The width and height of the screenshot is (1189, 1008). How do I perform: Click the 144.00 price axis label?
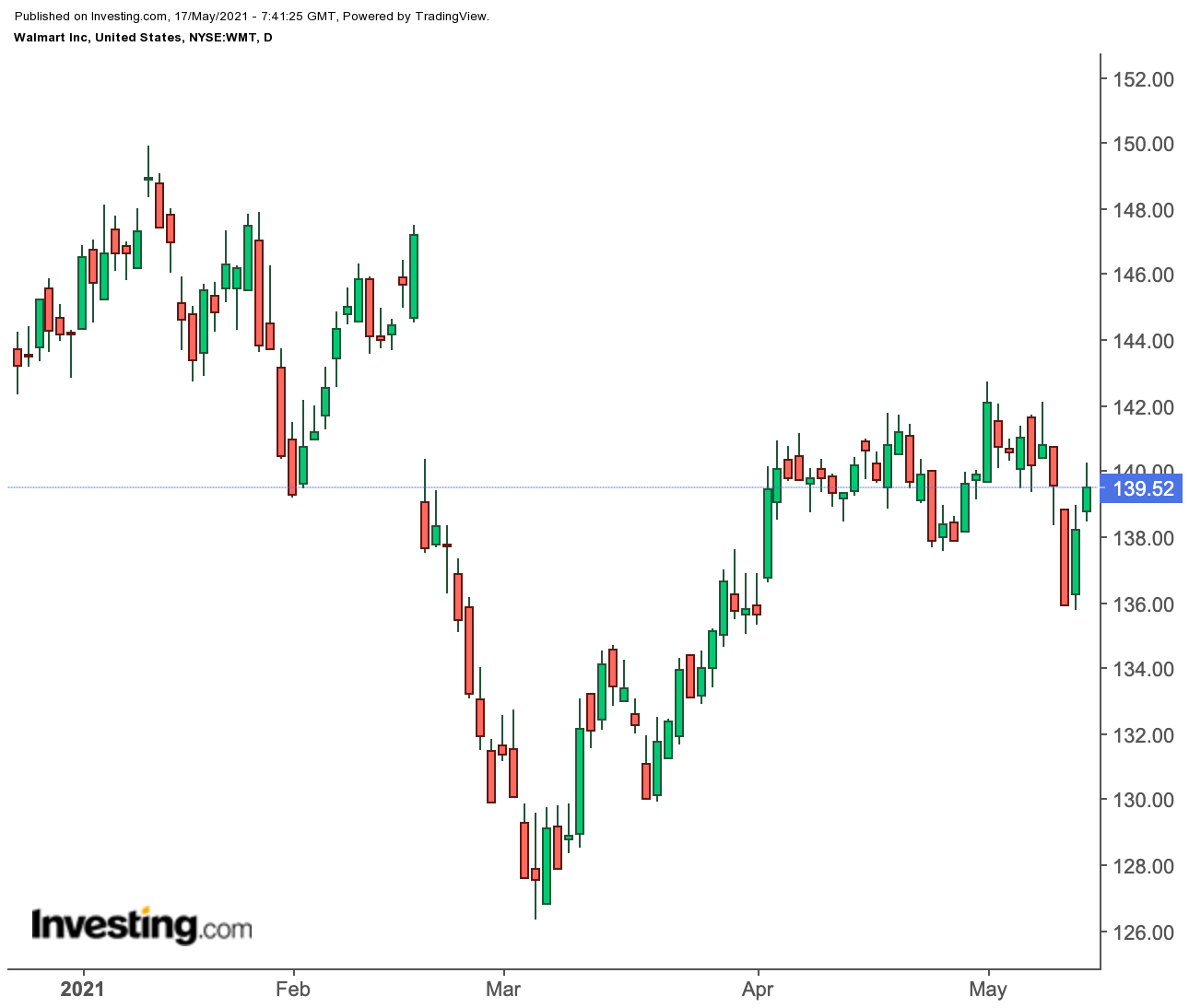pyautogui.click(x=1144, y=342)
